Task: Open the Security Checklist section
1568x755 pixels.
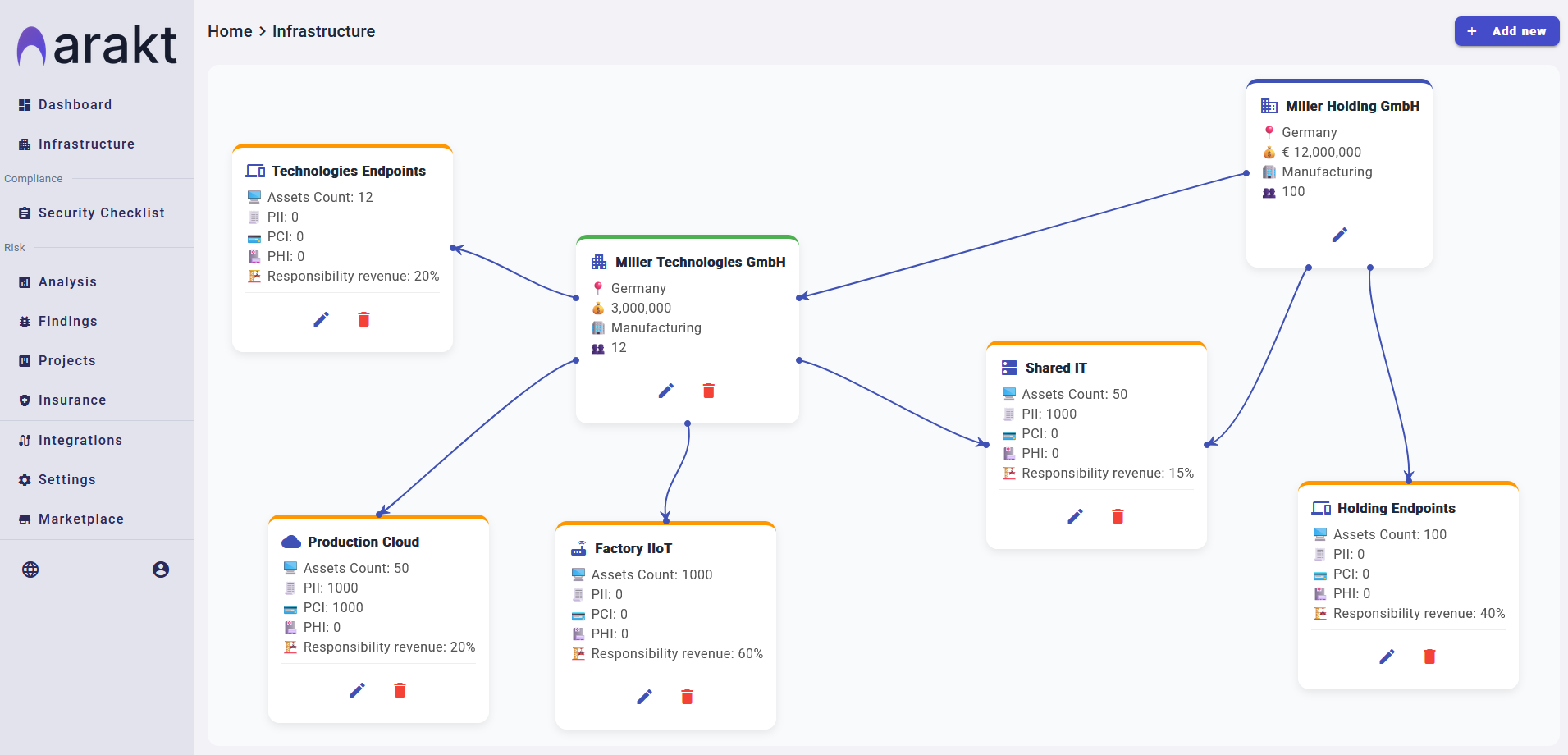Action: (x=101, y=213)
